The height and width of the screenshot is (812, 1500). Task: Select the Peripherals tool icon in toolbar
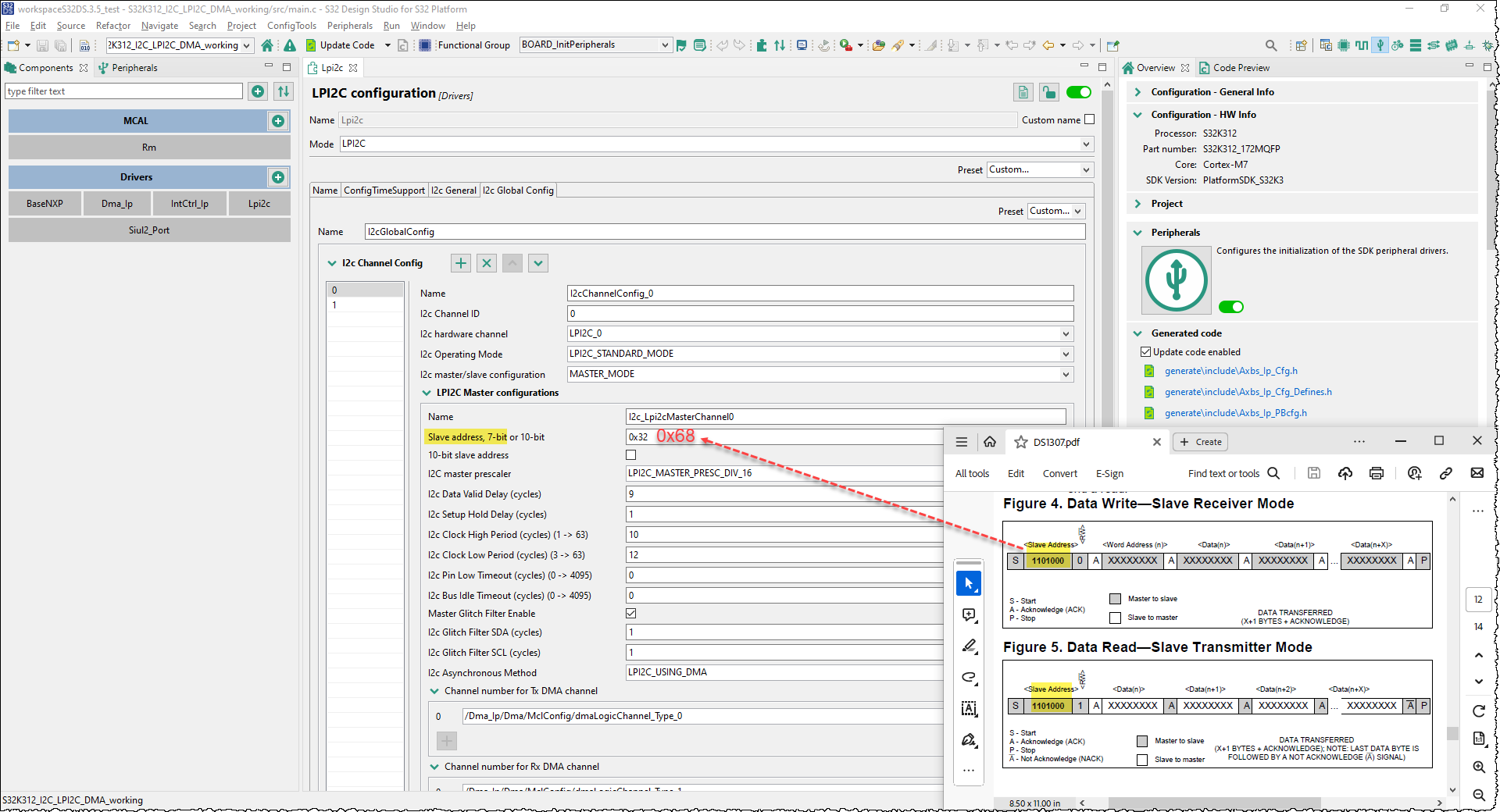click(1381, 45)
